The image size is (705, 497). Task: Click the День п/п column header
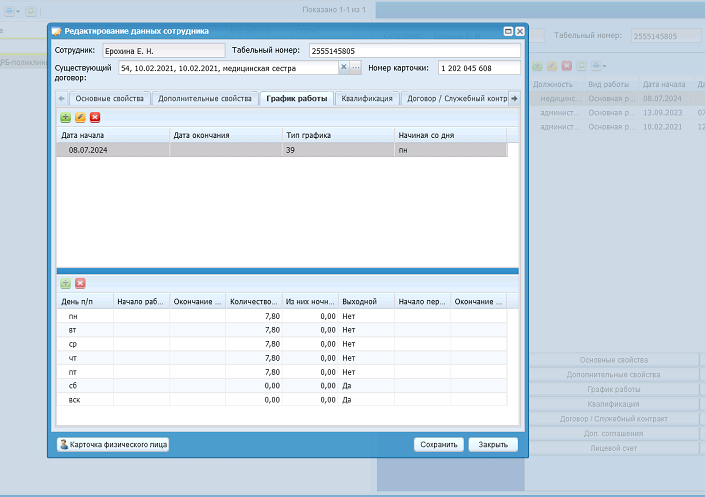[85, 301]
